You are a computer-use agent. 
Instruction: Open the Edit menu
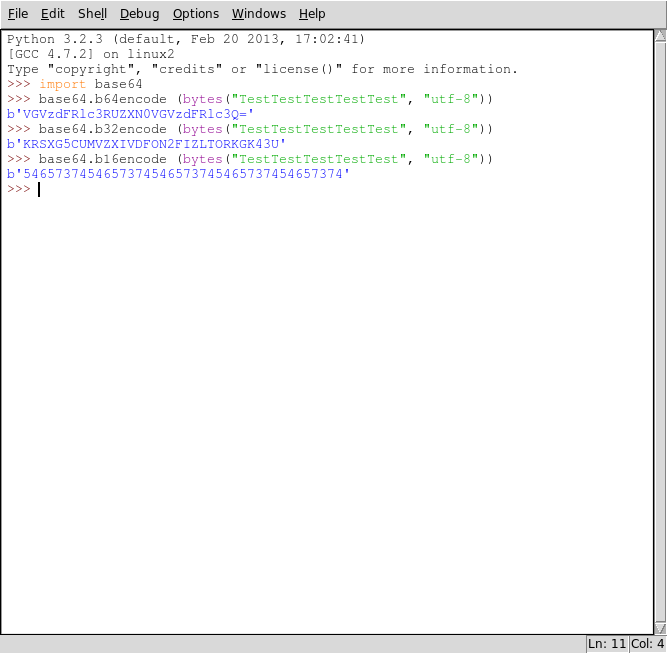[52, 14]
